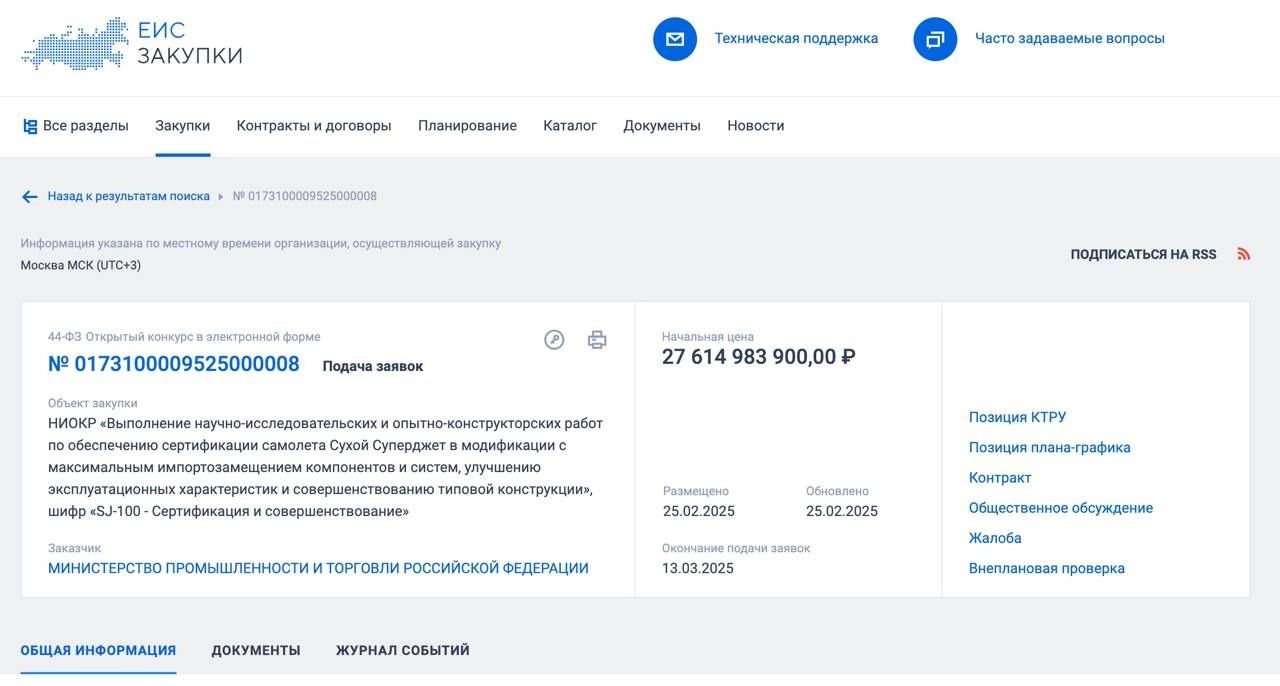Screen dimensions: 1280x686
Task: Open the Жалоба link
Action: pyautogui.click(x=995, y=538)
